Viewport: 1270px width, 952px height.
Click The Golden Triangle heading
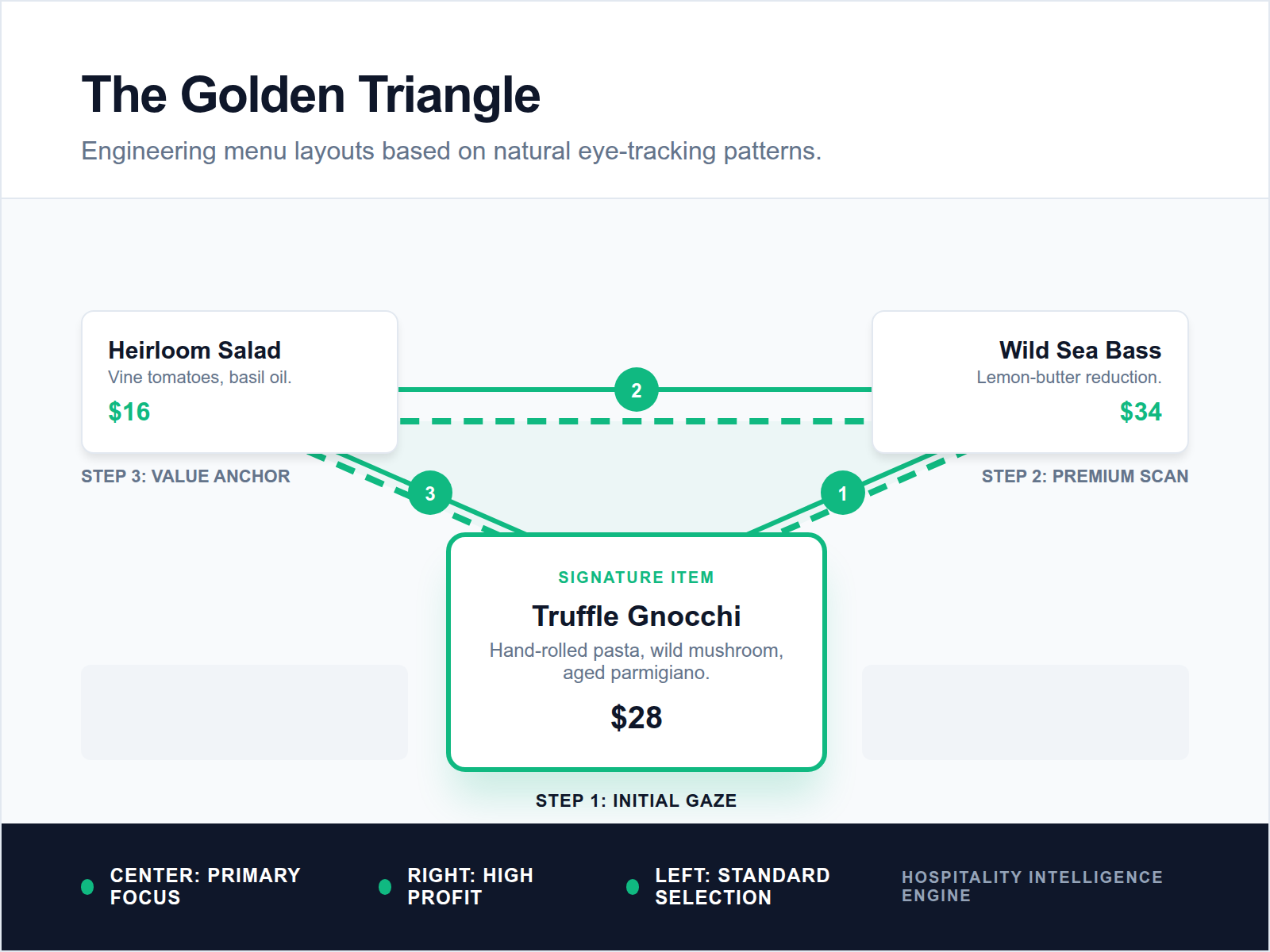pyautogui.click(x=311, y=95)
